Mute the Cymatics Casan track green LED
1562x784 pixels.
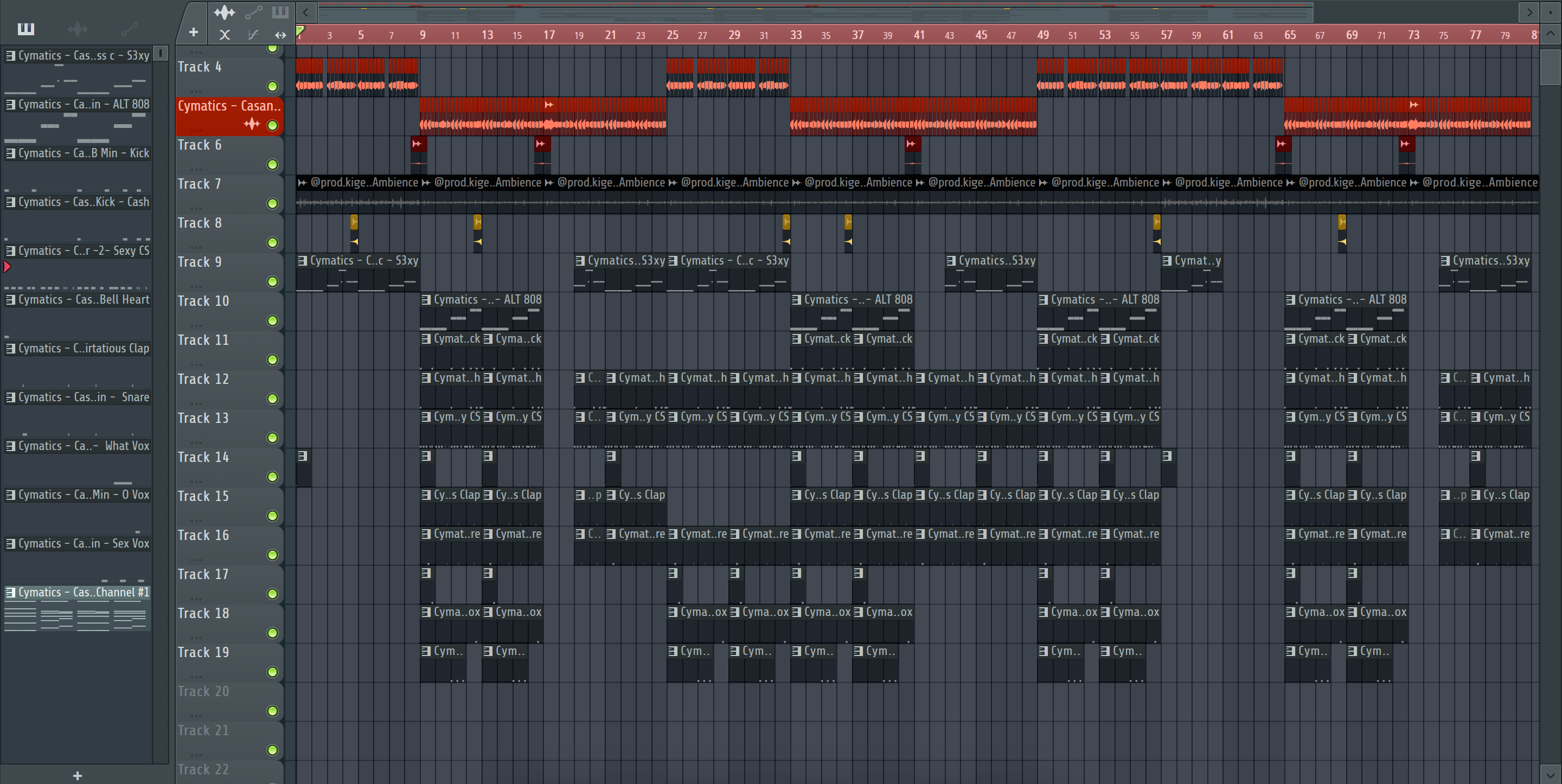coord(272,125)
